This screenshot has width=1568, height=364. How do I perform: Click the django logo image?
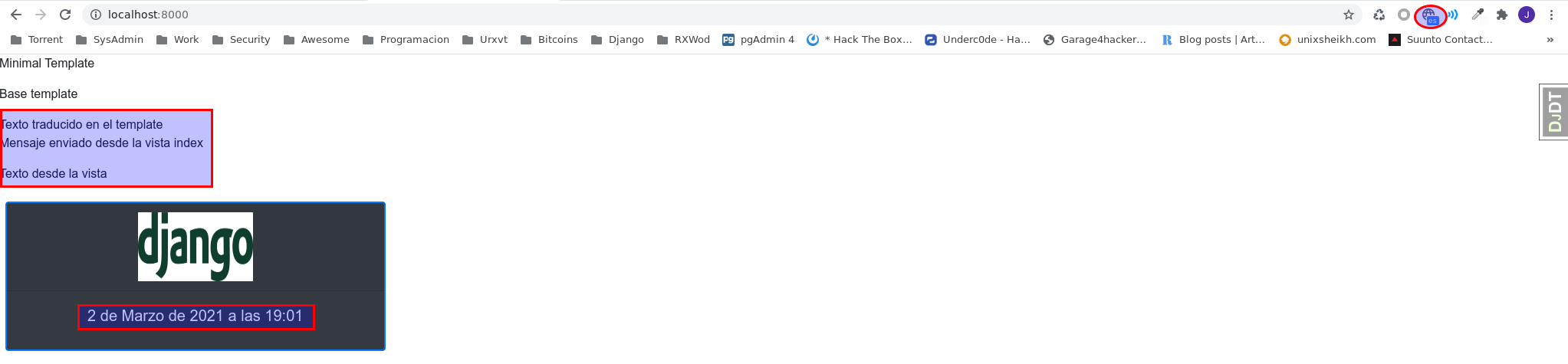click(196, 247)
